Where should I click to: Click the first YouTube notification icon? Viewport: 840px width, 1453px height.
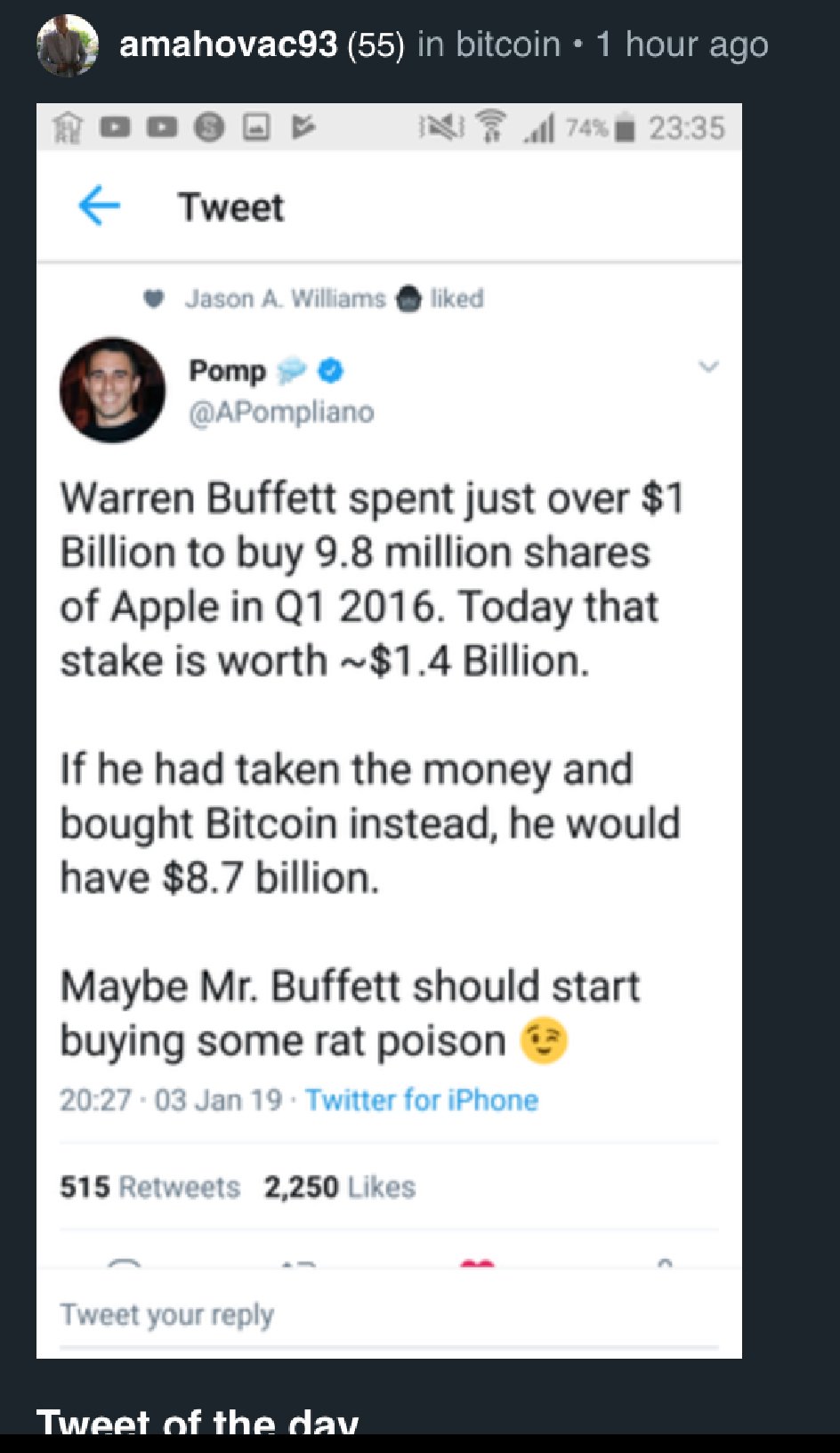(115, 128)
